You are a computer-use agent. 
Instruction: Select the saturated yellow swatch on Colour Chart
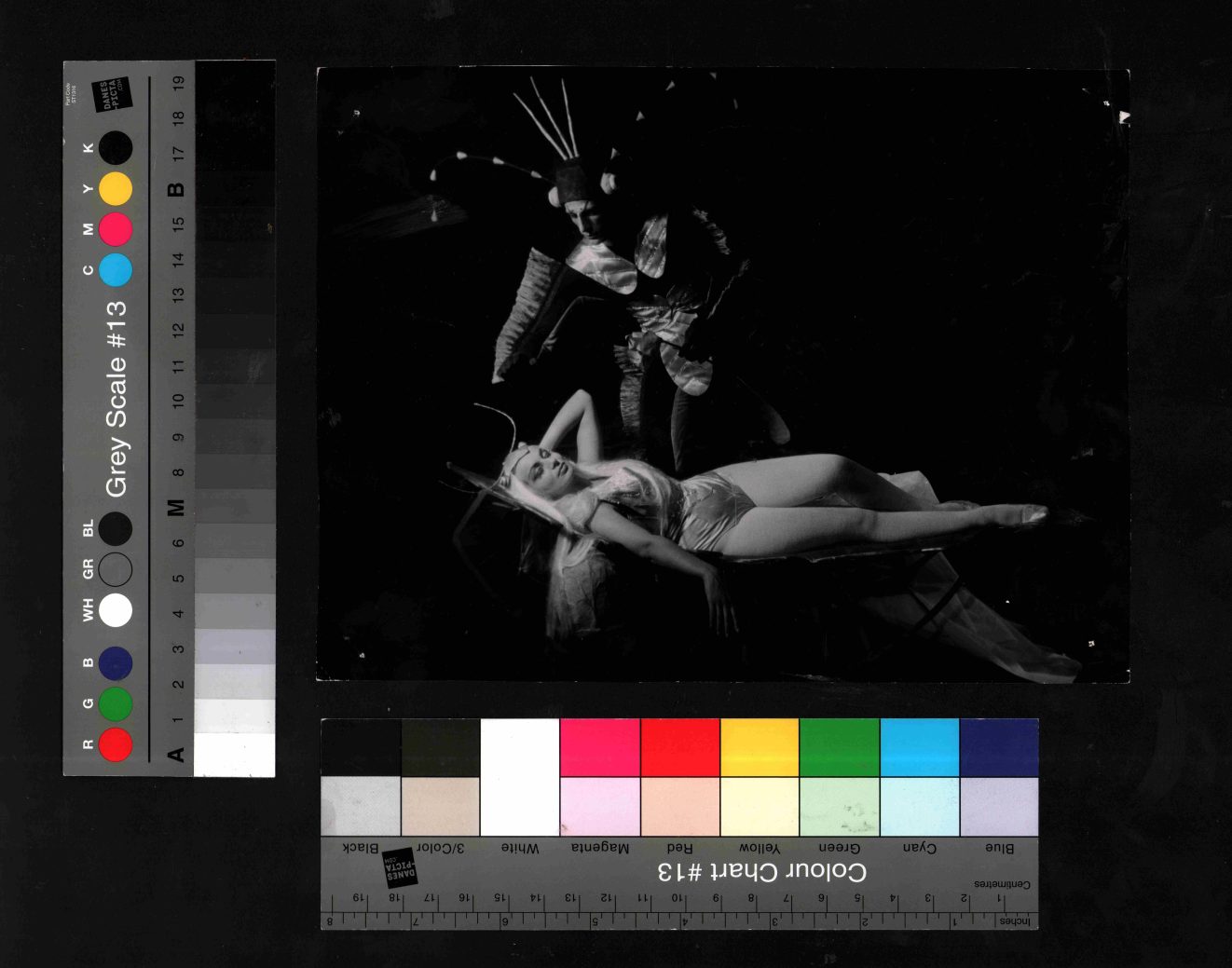point(760,747)
